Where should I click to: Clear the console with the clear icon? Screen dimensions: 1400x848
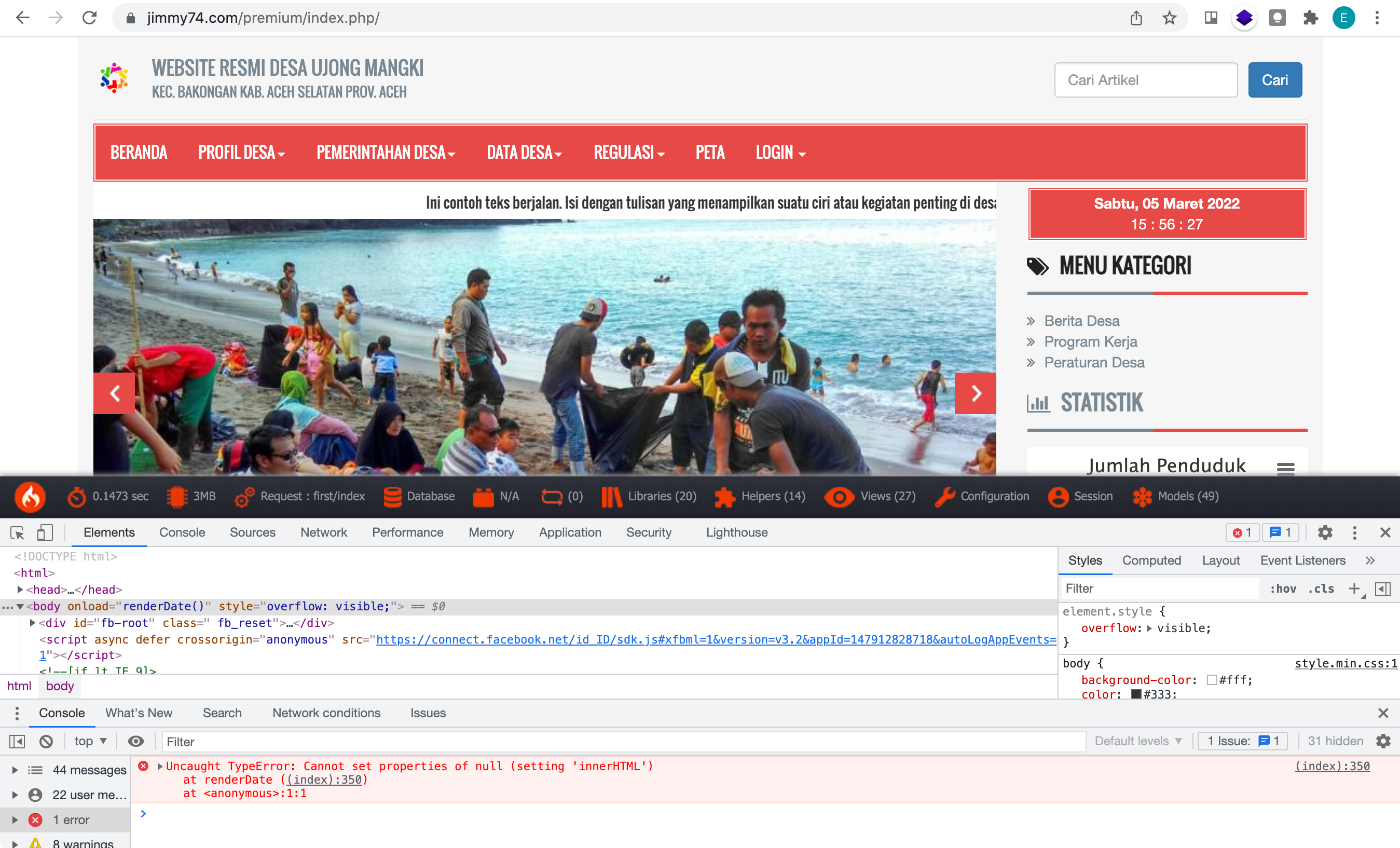coord(46,741)
